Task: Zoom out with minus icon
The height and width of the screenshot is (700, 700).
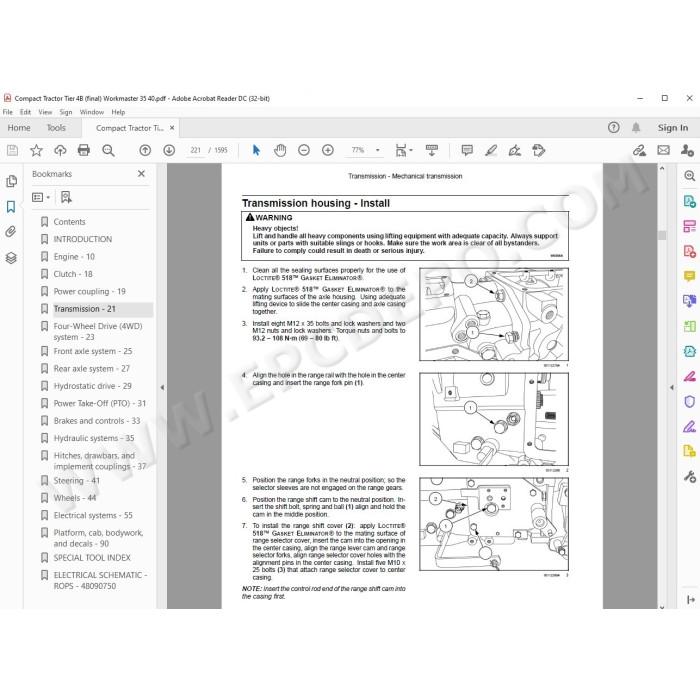Action: click(304, 150)
